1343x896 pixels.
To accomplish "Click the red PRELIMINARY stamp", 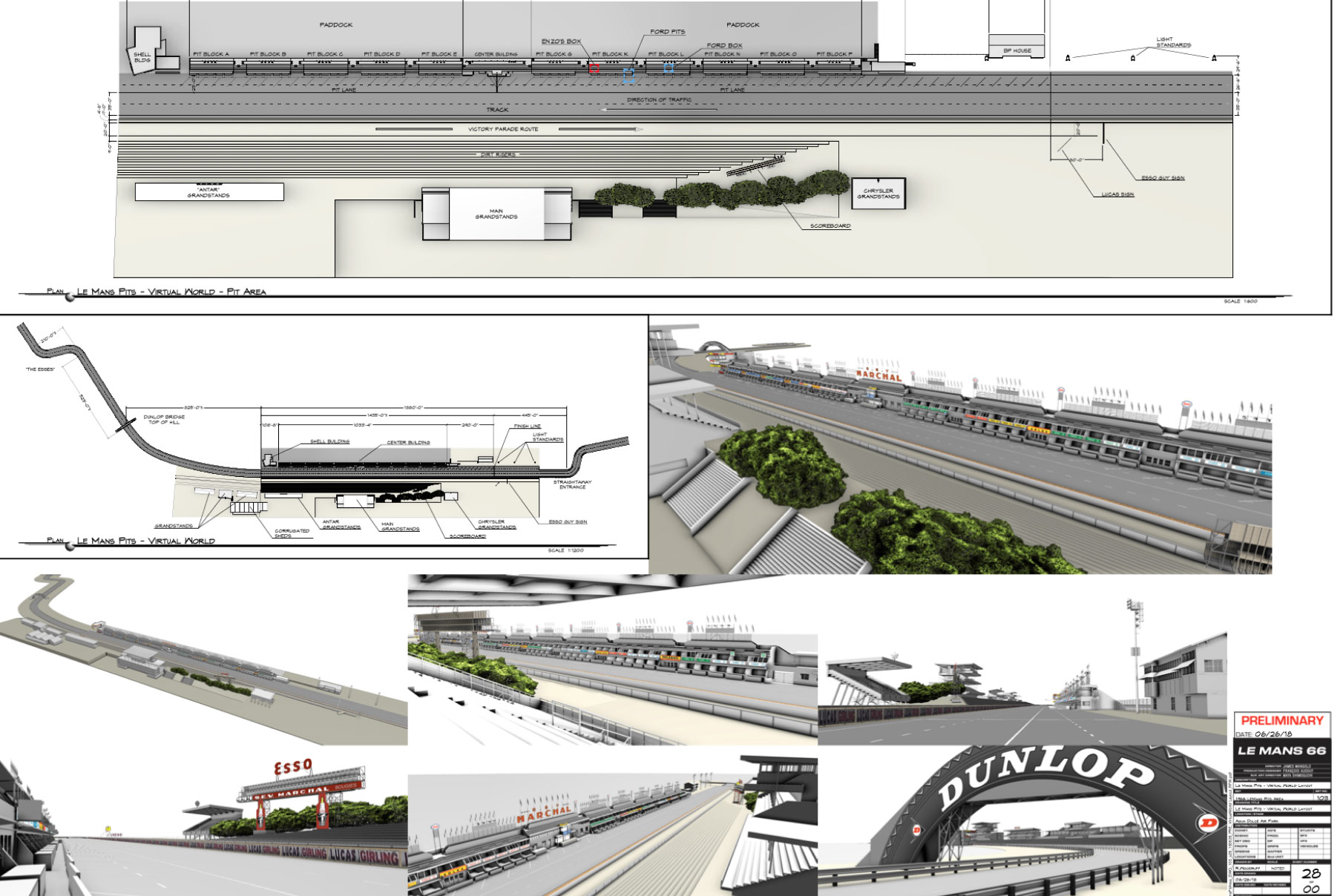I will [x=1282, y=720].
